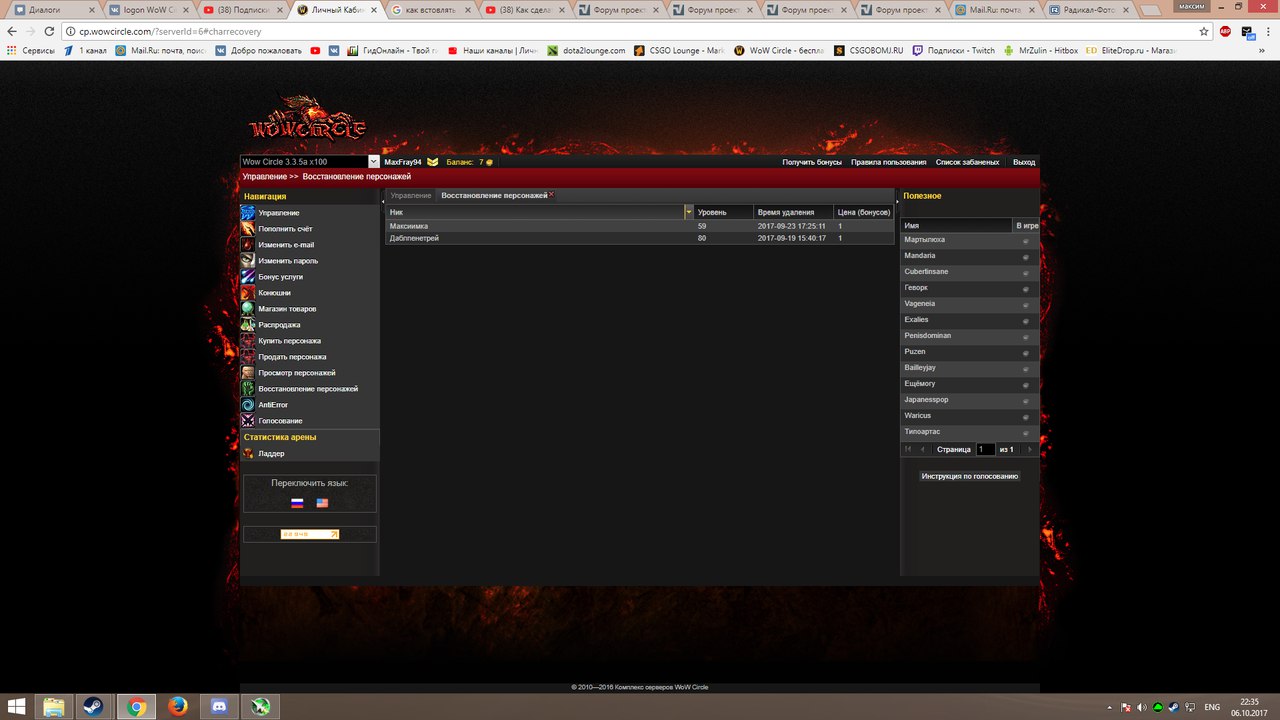Viewport: 1280px width, 720px height.
Task: Click the Ладдер icon under arena statistics
Action: pyautogui.click(x=248, y=453)
